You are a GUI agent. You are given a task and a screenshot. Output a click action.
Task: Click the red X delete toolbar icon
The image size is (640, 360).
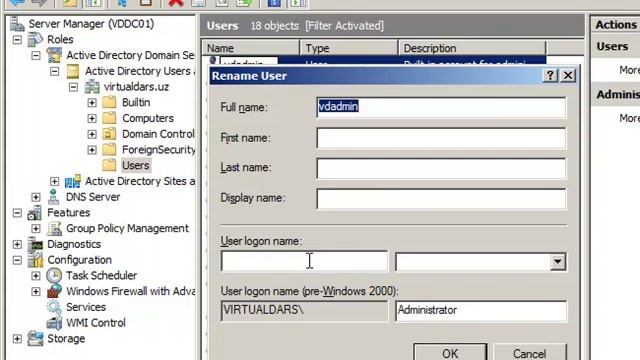coord(176,3)
